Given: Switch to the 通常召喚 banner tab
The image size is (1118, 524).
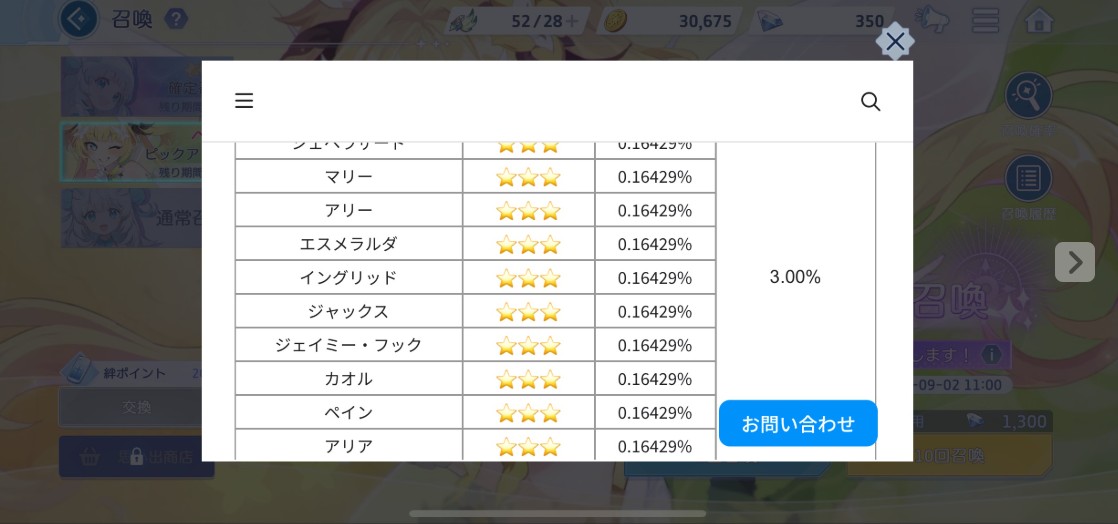Looking at the screenshot, I should 132,217.
